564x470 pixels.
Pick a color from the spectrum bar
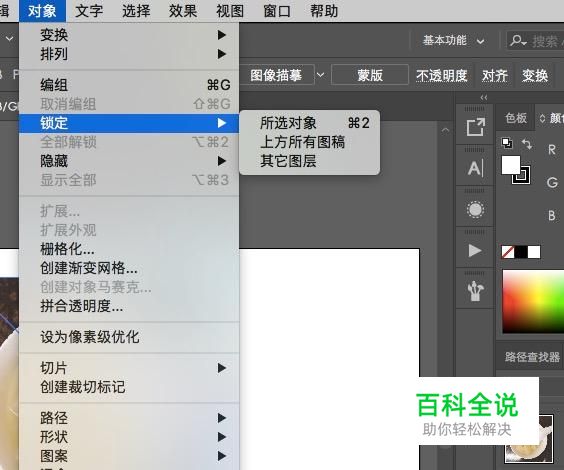[x=533, y=301]
